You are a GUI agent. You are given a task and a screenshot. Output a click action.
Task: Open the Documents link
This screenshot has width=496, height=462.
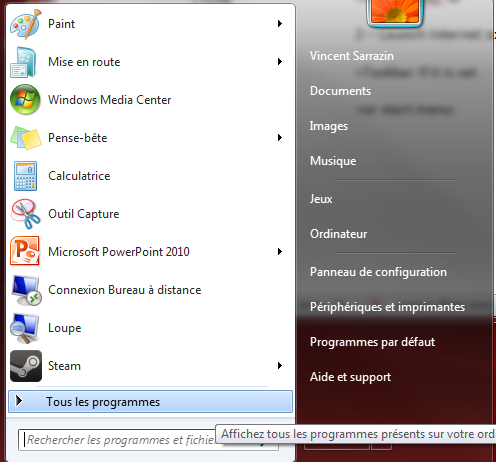(x=340, y=91)
